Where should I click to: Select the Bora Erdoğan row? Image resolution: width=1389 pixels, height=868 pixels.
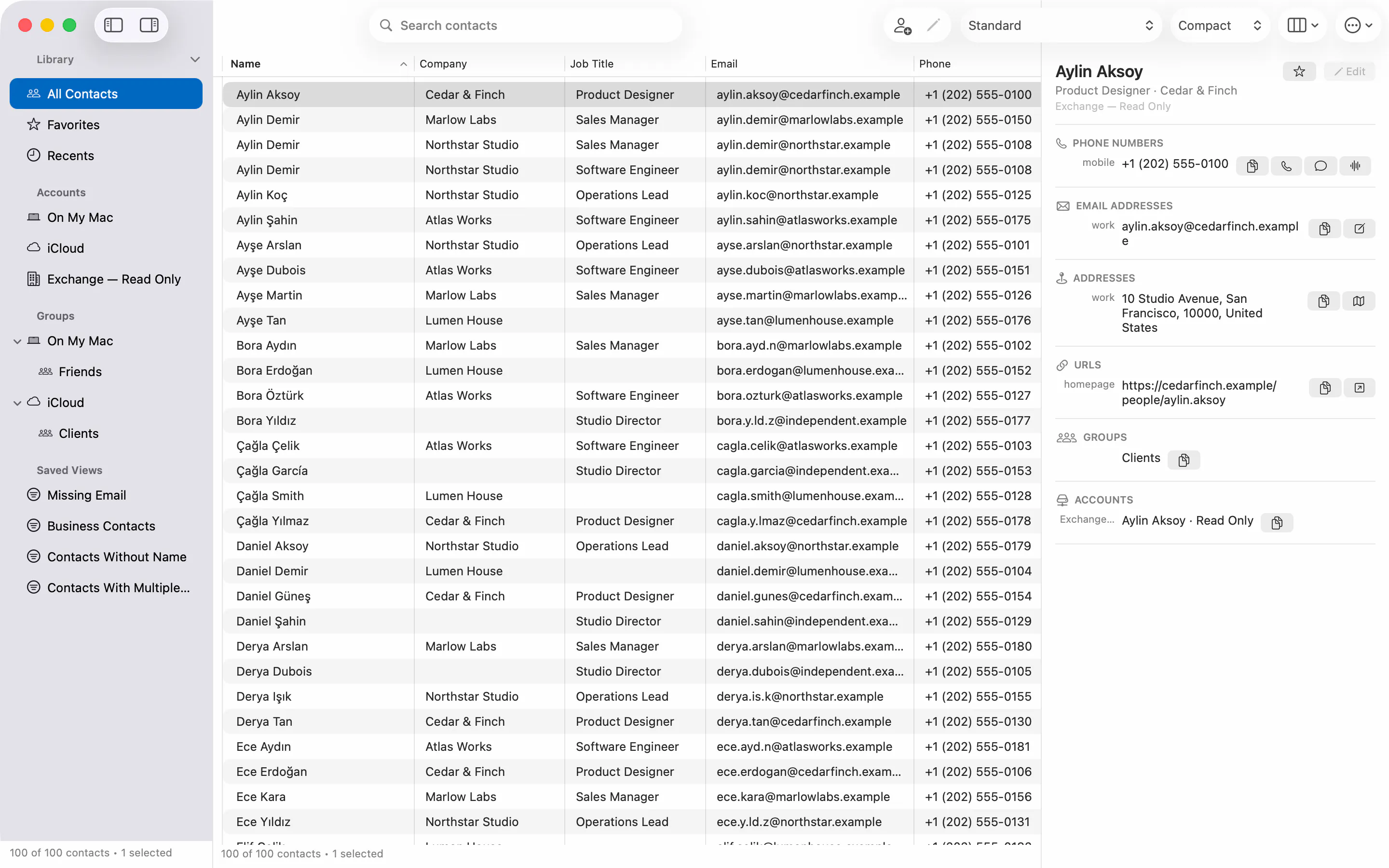pos(631,370)
